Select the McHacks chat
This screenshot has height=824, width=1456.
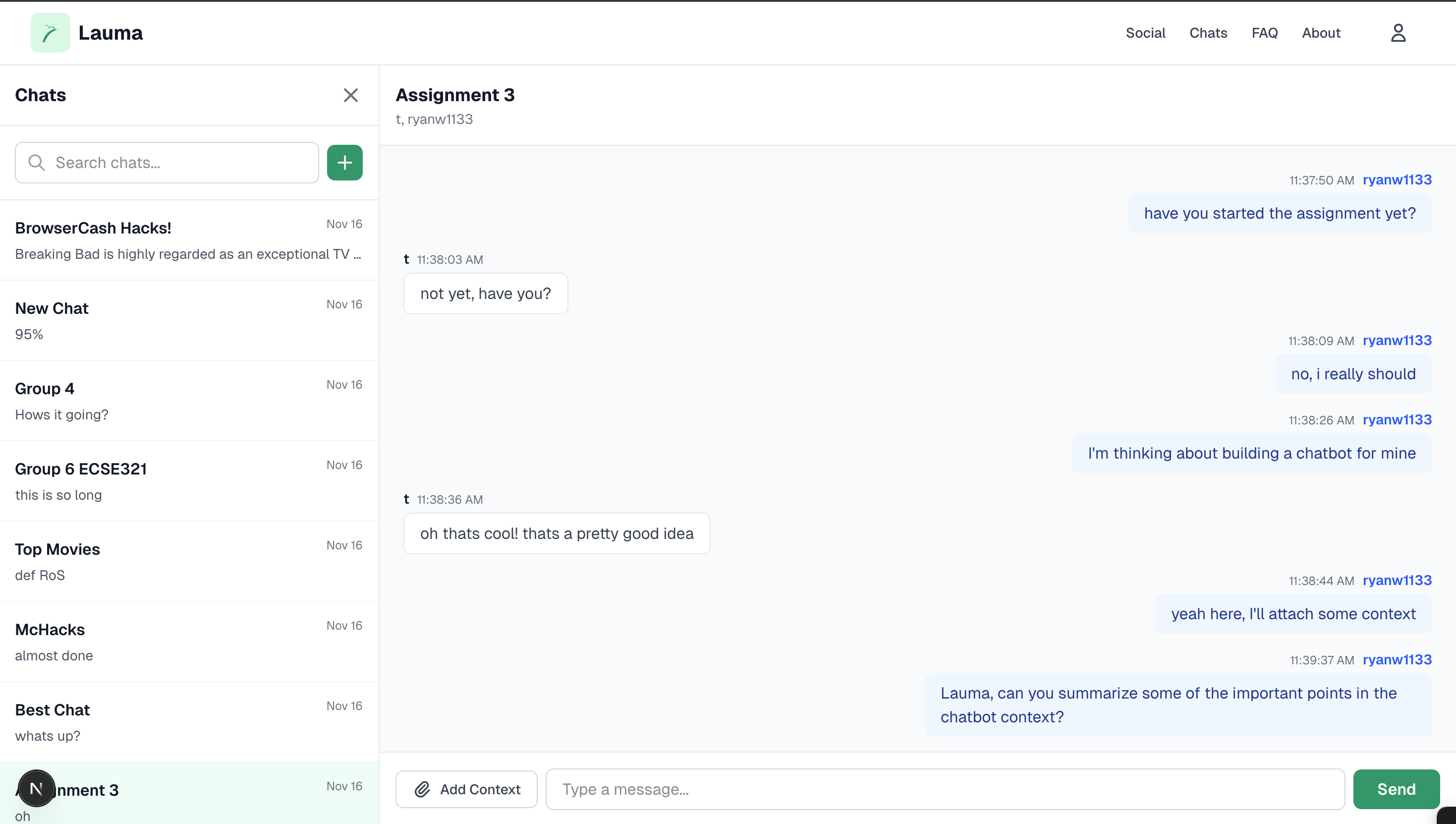(x=189, y=642)
